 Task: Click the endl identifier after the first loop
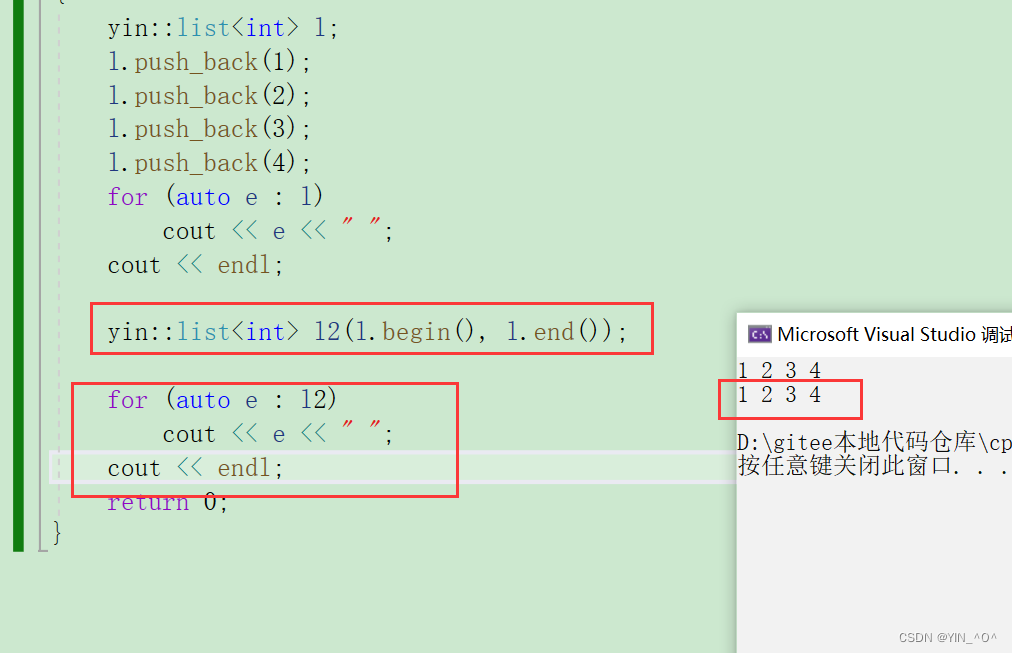[x=243, y=264]
